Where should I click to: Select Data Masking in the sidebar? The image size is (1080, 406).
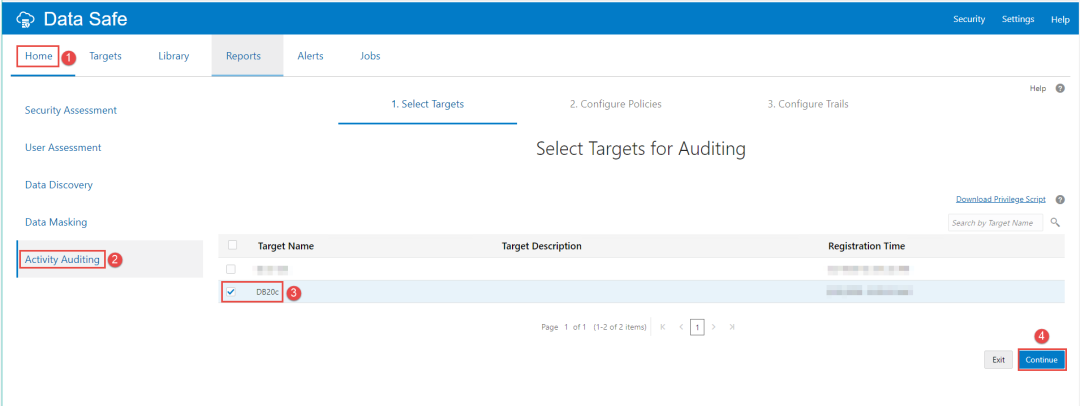pyautogui.click(x=56, y=222)
